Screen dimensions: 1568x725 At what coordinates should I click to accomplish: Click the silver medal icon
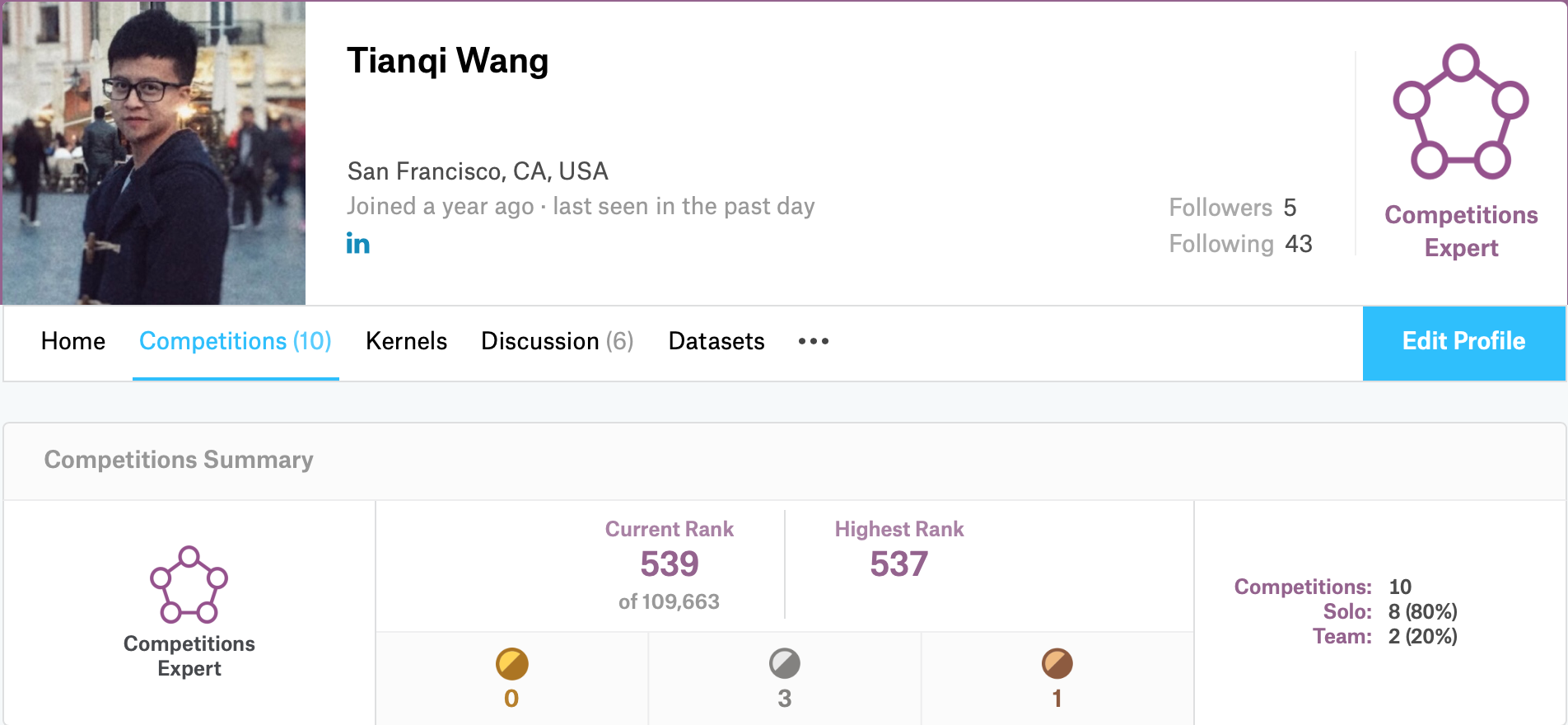coord(784,663)
